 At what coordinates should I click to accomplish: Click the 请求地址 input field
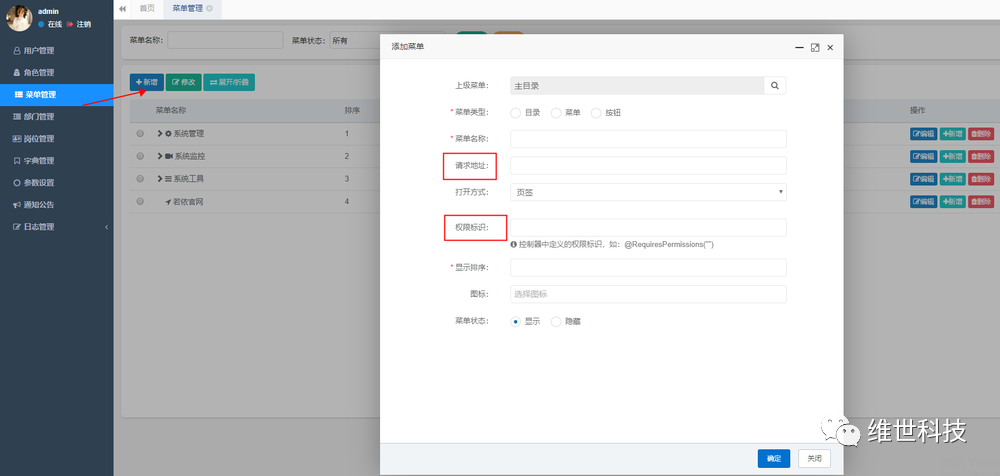pos(648,165)
